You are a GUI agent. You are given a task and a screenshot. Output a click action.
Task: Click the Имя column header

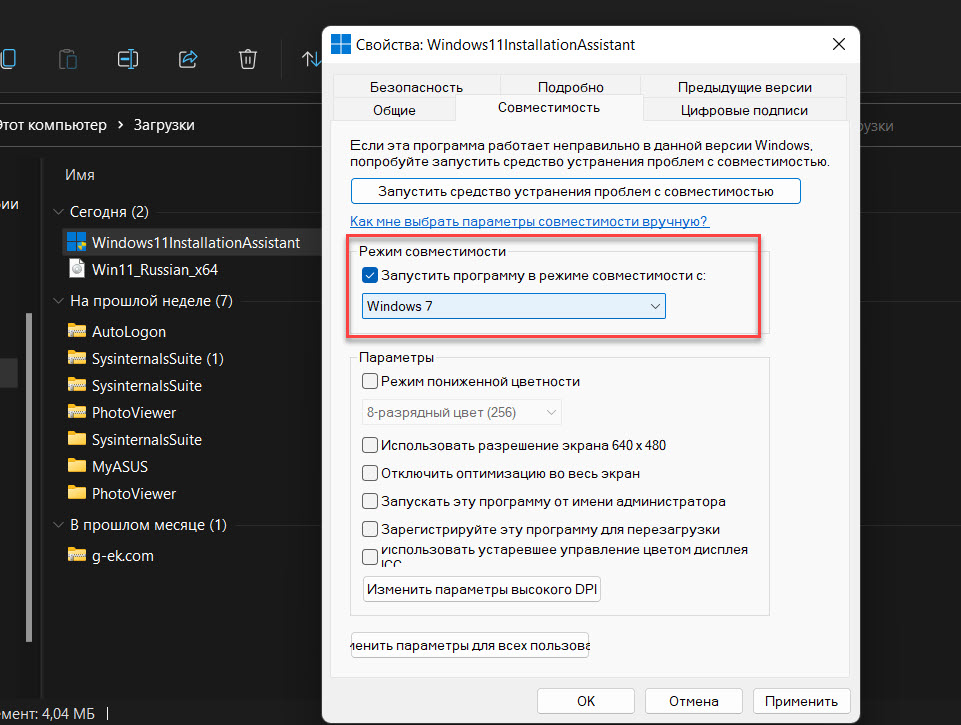[x=80, y=175]
